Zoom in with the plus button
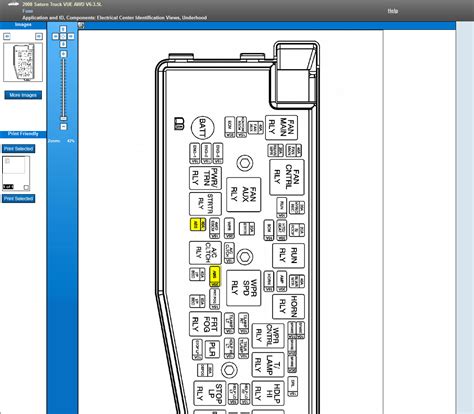 coord(63,54)
